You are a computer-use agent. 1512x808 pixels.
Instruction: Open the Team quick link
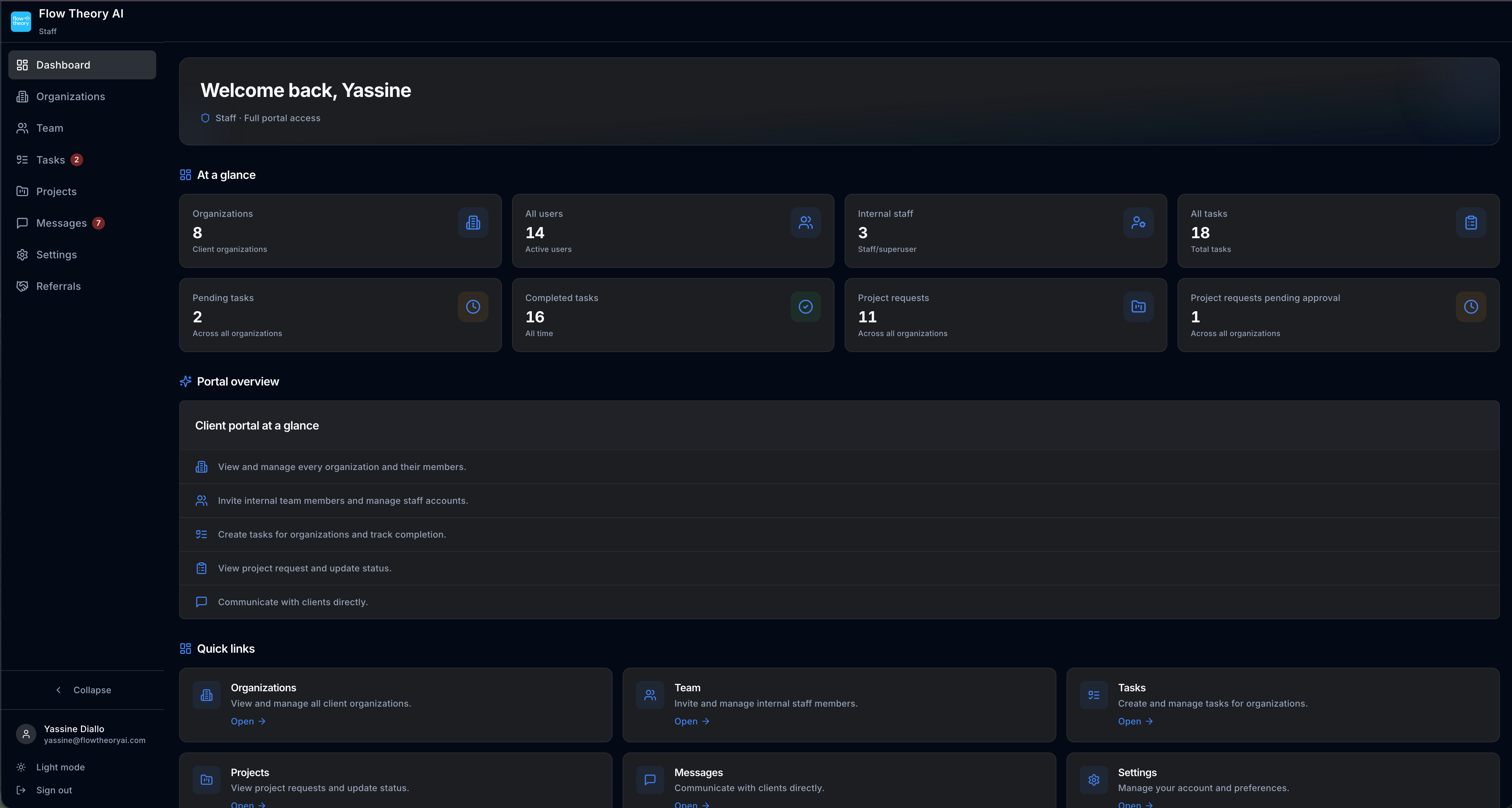(692, 721)
